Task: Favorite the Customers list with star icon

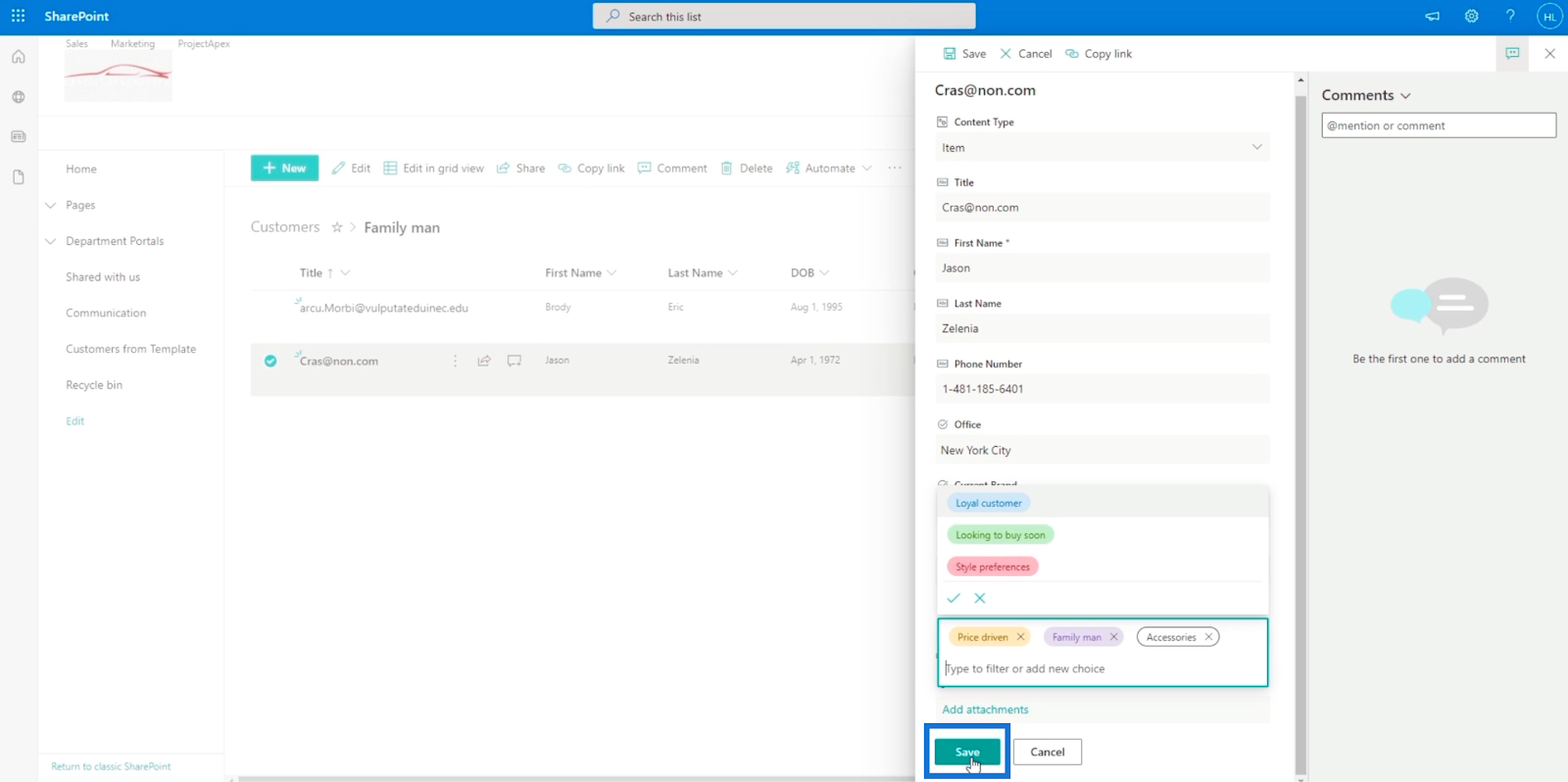Action: click(x=337, y=227)
